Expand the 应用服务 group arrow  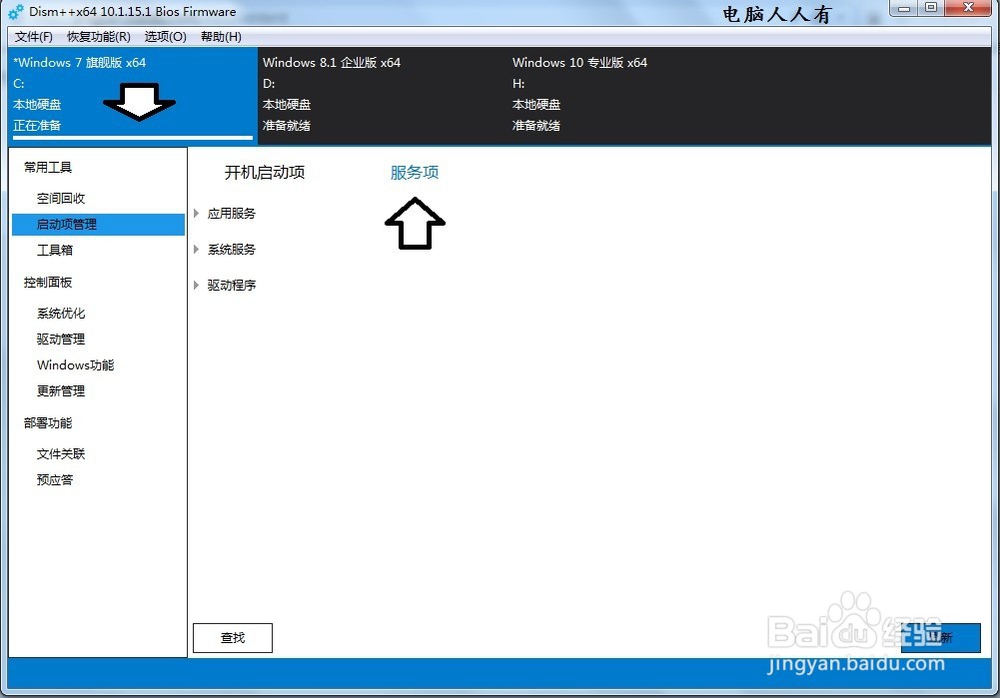pos(196,213)
